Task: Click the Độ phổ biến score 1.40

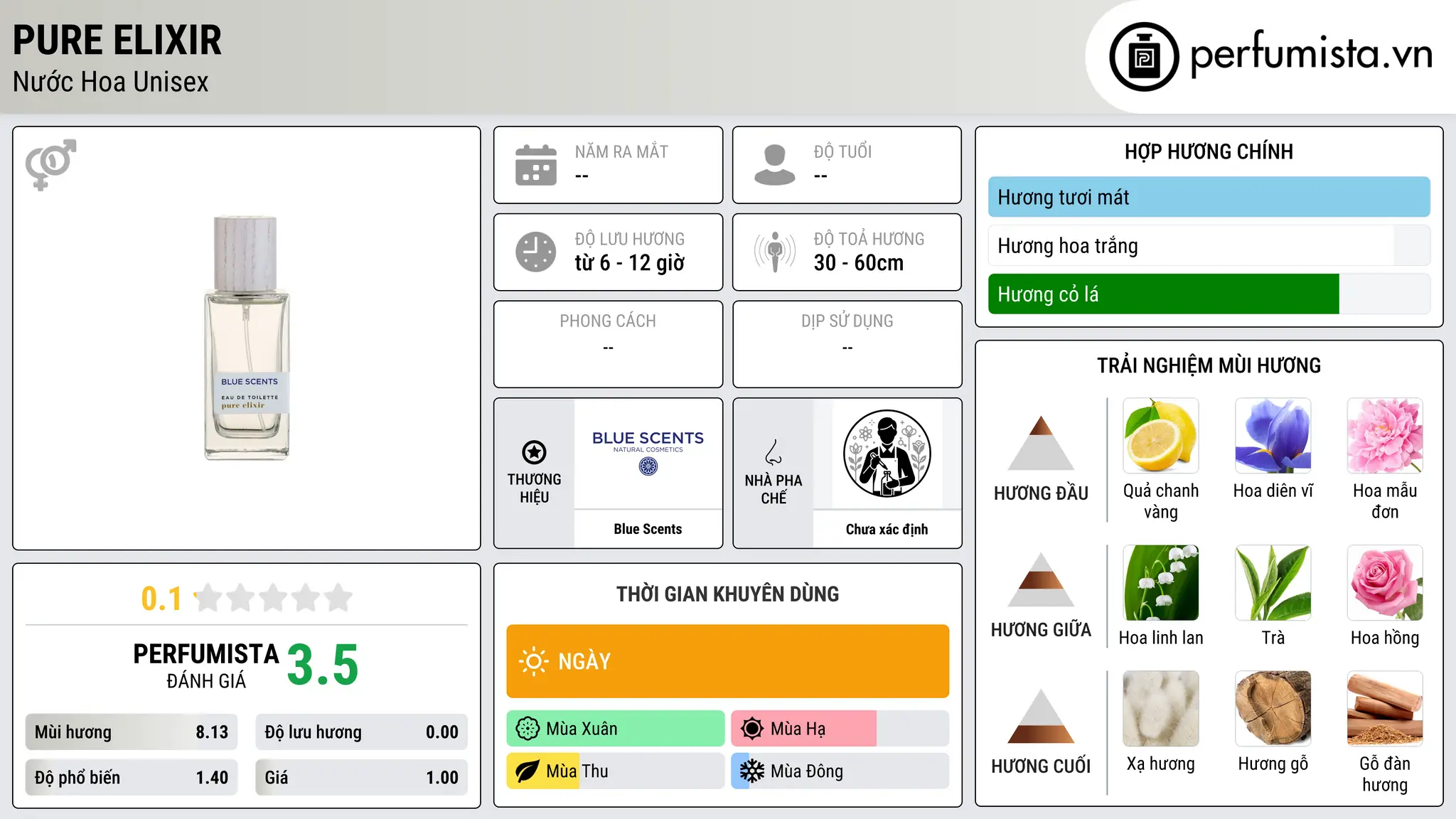Action: point(132,778)
